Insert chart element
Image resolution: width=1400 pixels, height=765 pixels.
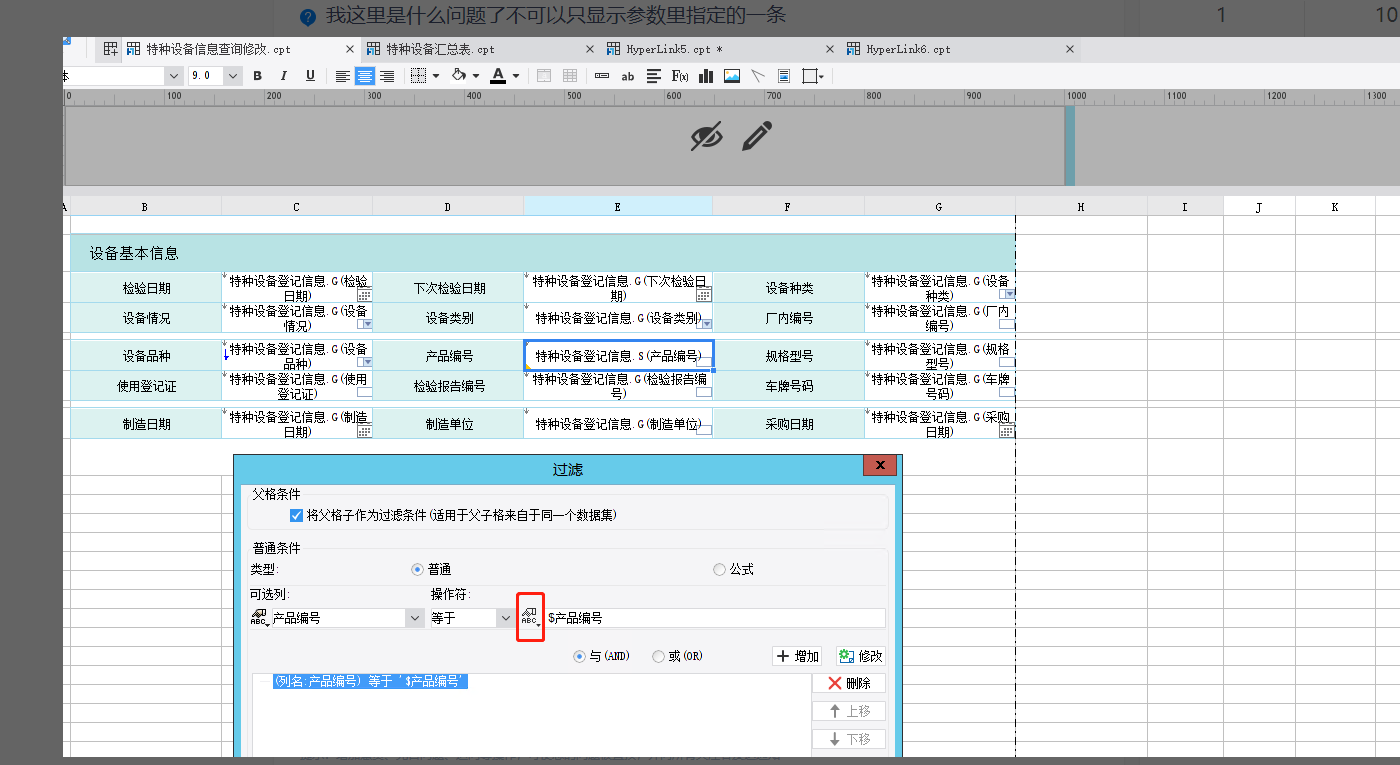click(706, 76)
